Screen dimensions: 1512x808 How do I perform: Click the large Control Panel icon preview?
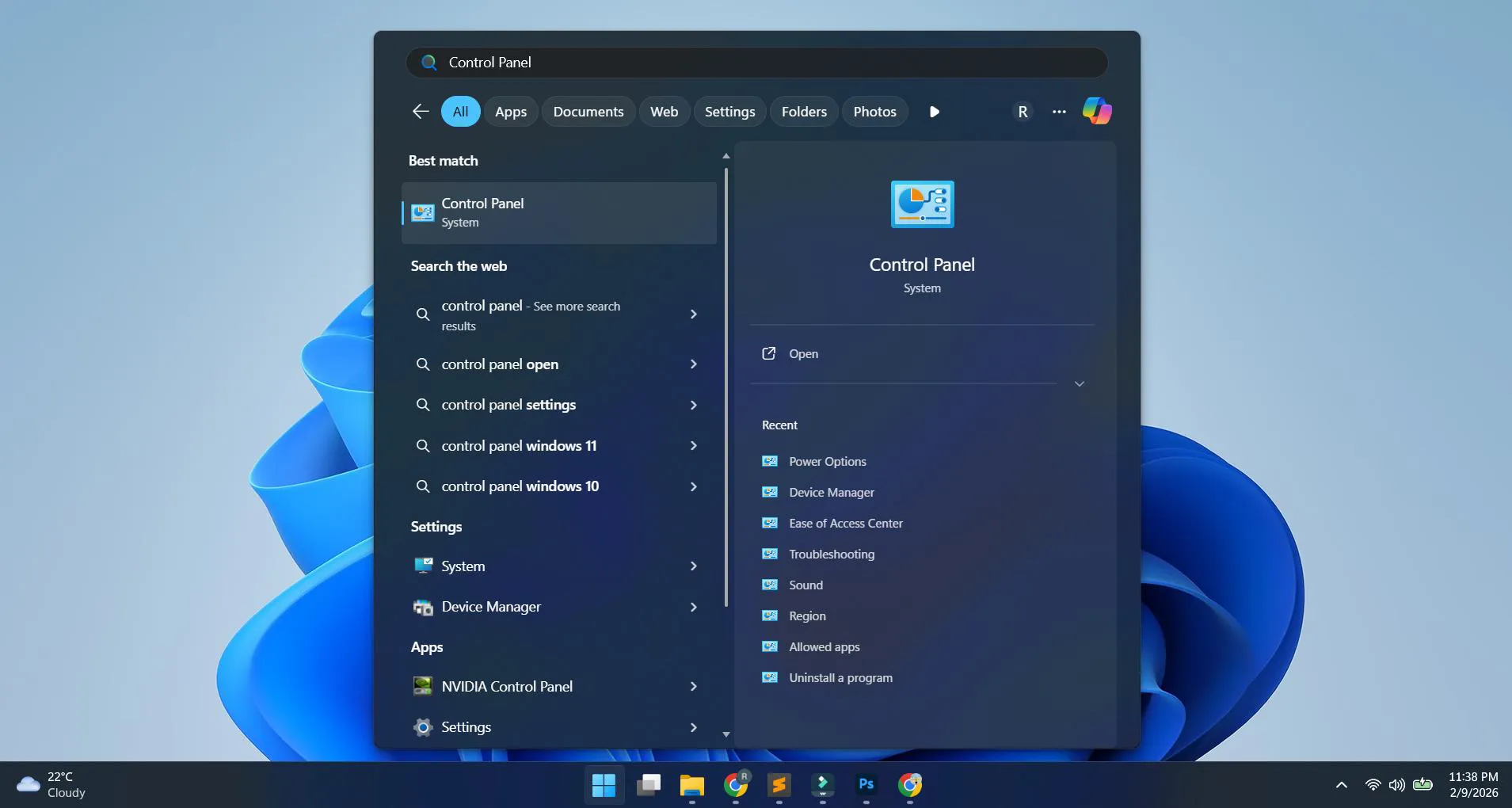coord(922,204)
